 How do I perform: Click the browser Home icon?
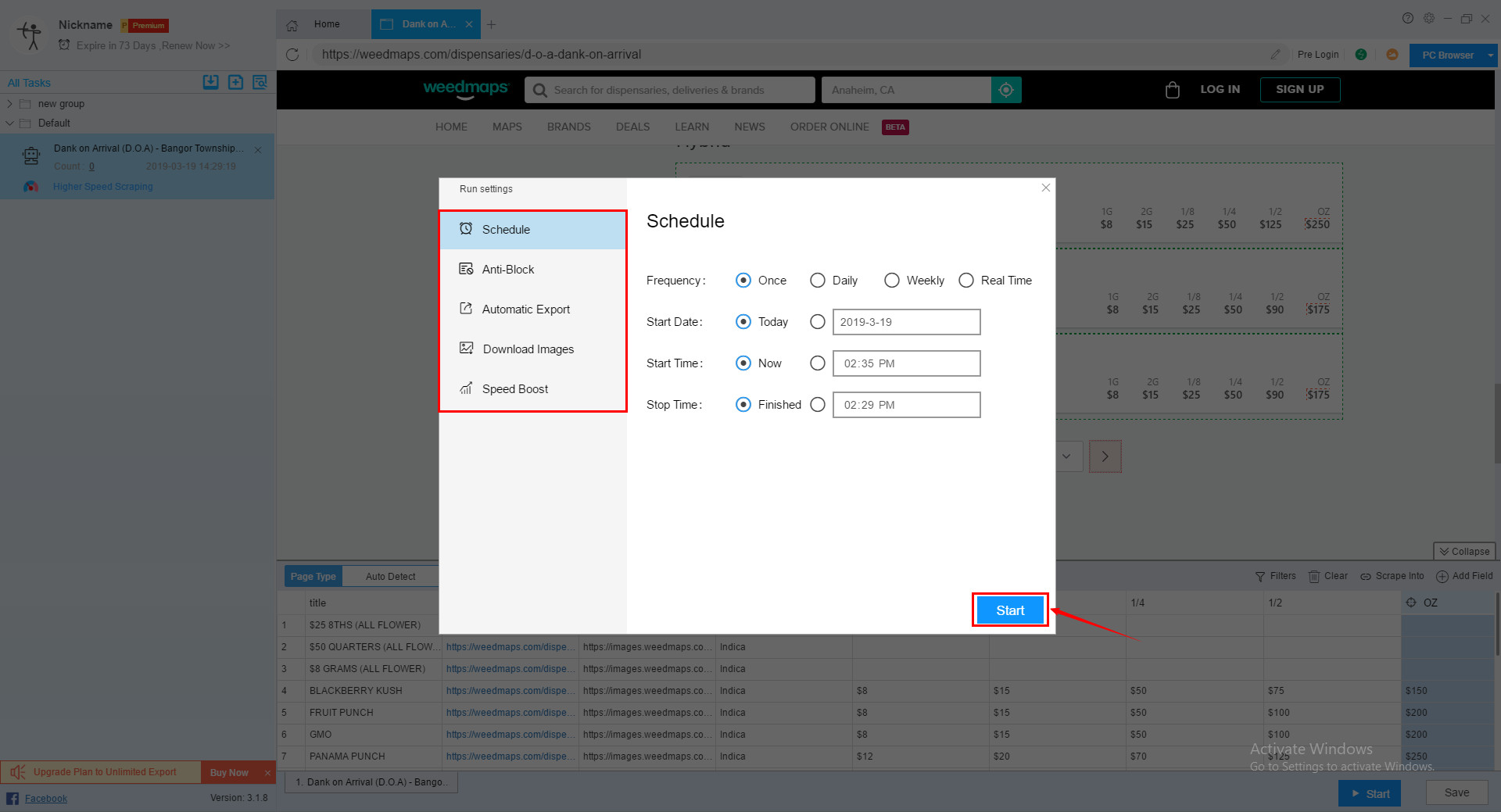tap(292, 25)
